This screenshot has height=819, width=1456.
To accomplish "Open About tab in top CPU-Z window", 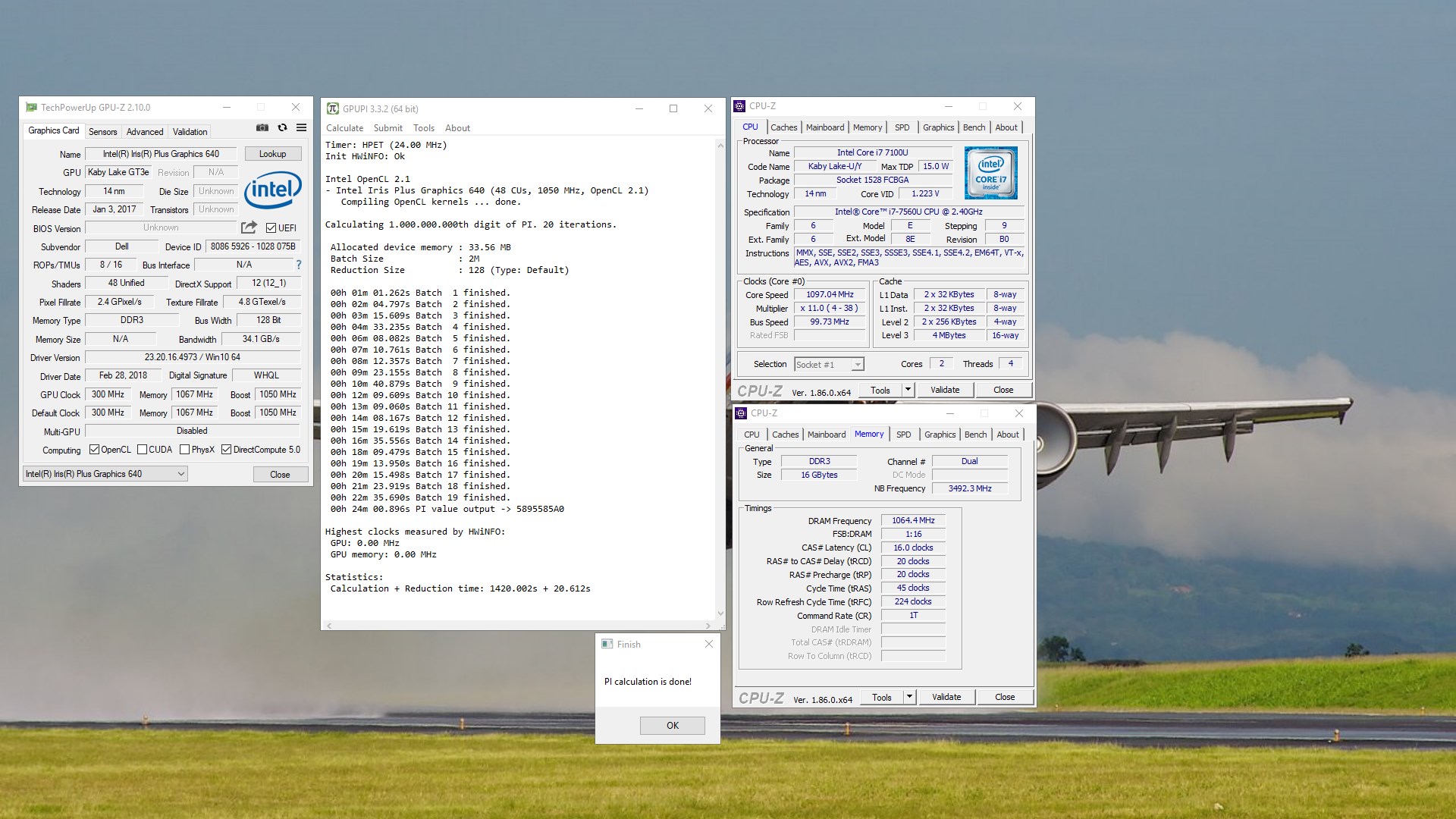I will [x=1007, y=127].
